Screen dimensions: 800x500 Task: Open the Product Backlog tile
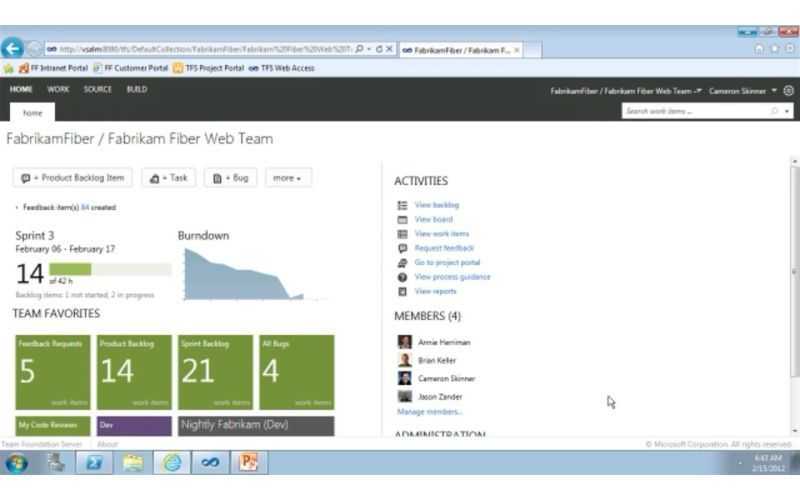(x=134, y=372)
